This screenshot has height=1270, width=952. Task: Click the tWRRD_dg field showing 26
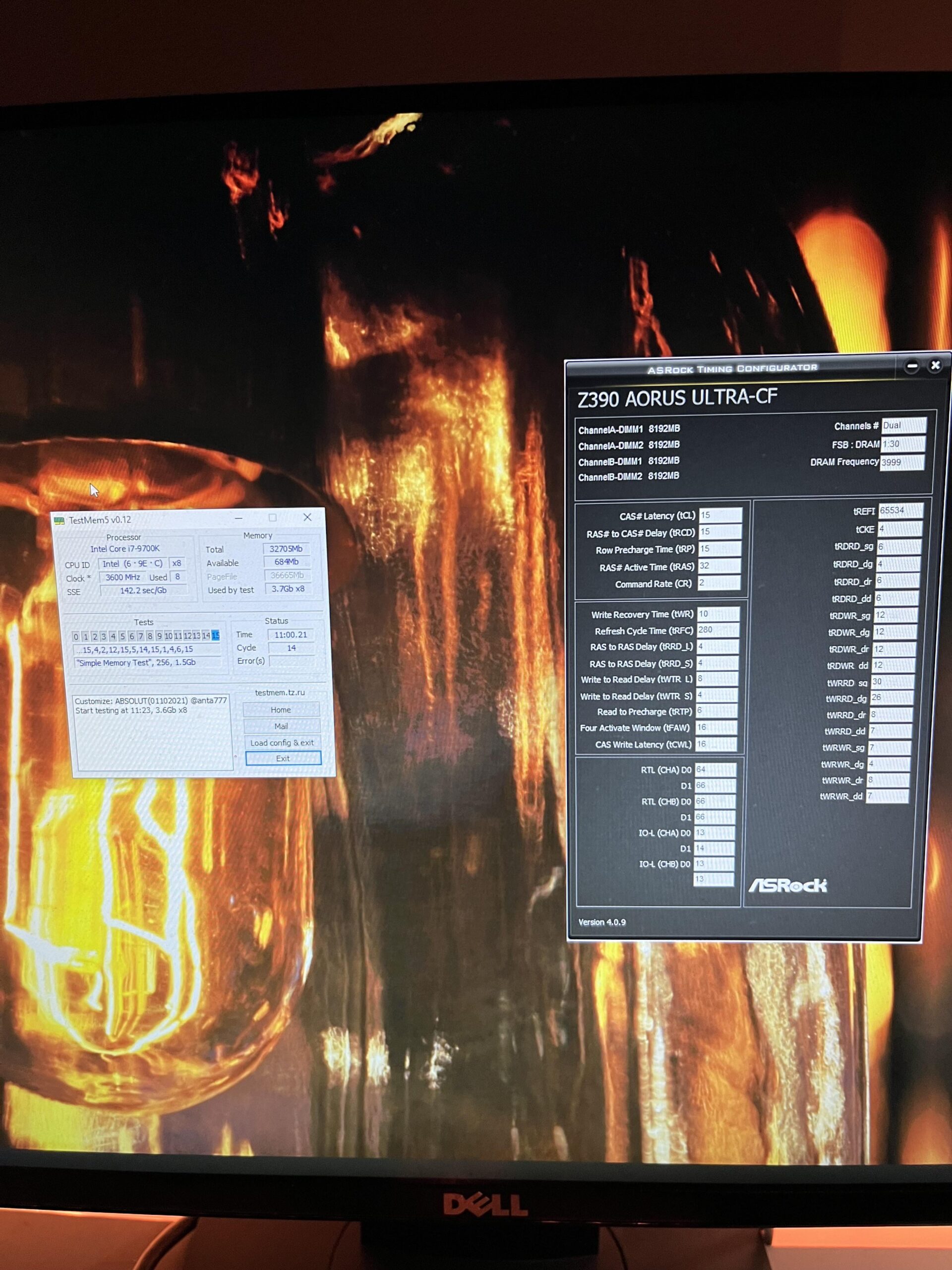[x=892, y=698]
